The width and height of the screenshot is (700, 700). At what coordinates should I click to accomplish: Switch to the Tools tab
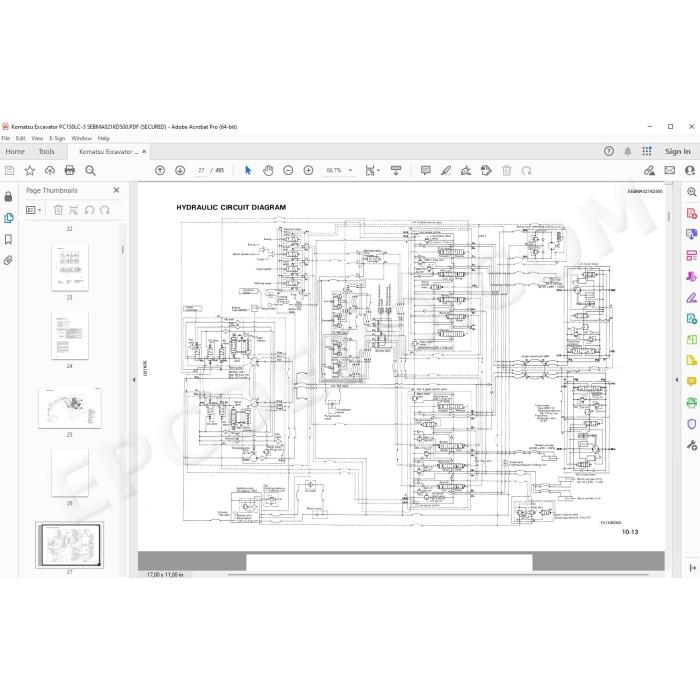coord(46,151)
